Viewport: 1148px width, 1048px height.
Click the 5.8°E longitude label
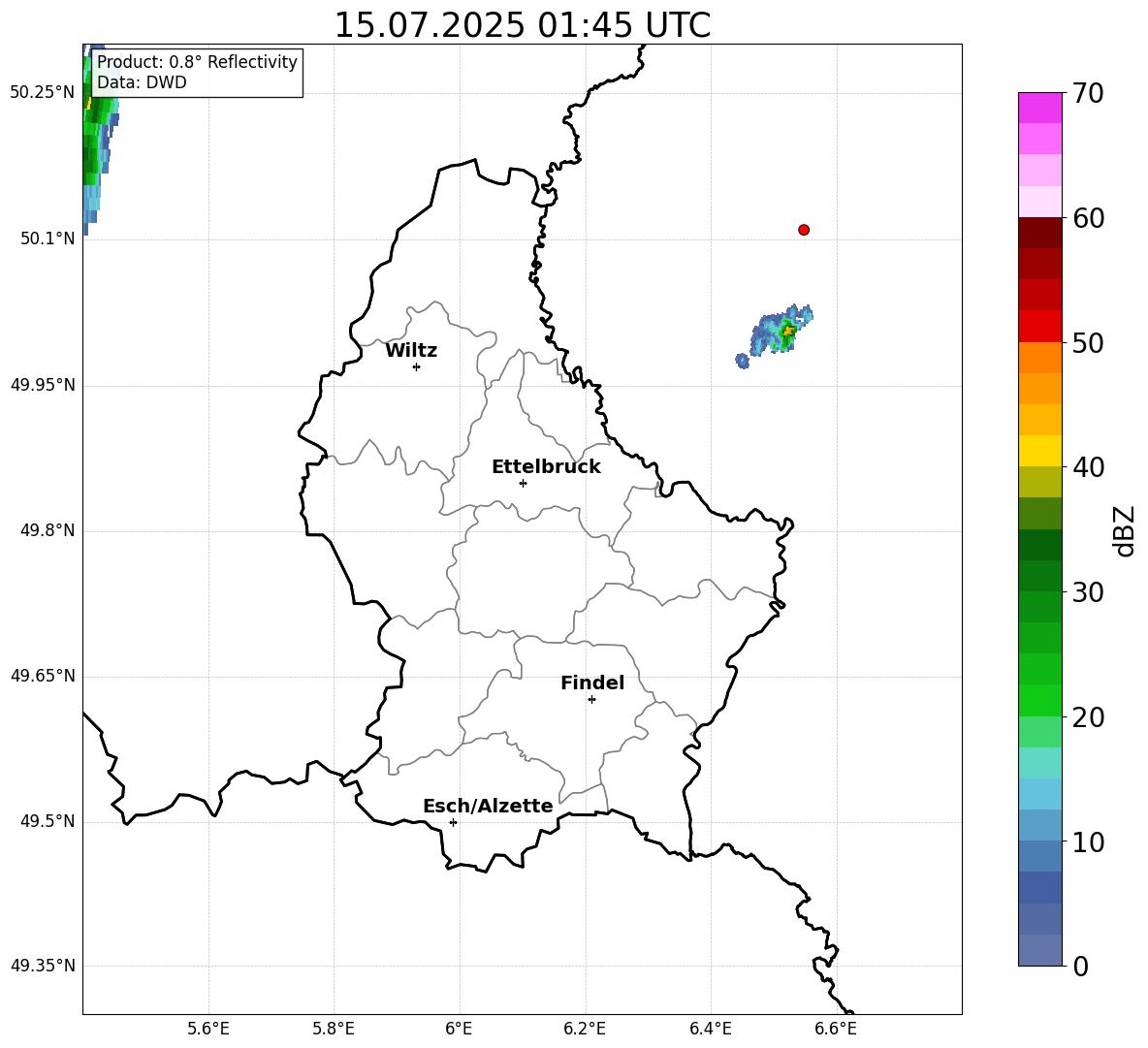coord(334,1030)
